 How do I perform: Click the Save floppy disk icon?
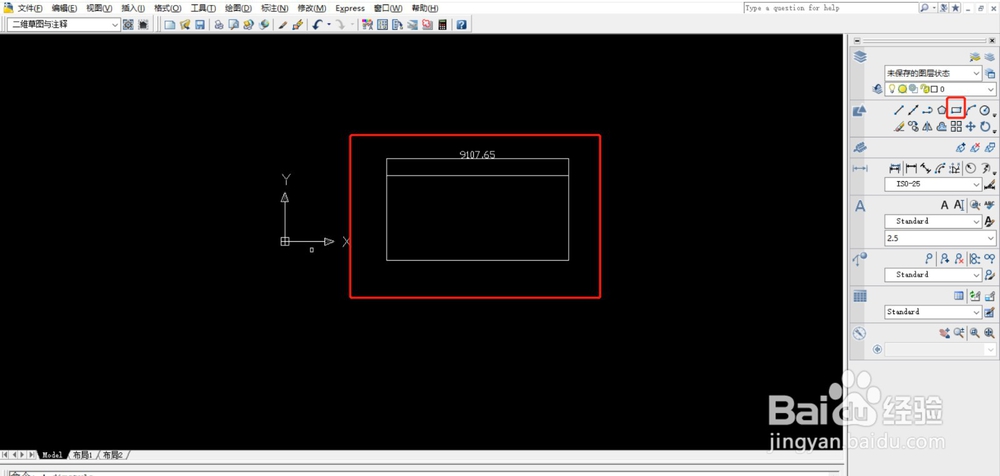tap(200, 25)
